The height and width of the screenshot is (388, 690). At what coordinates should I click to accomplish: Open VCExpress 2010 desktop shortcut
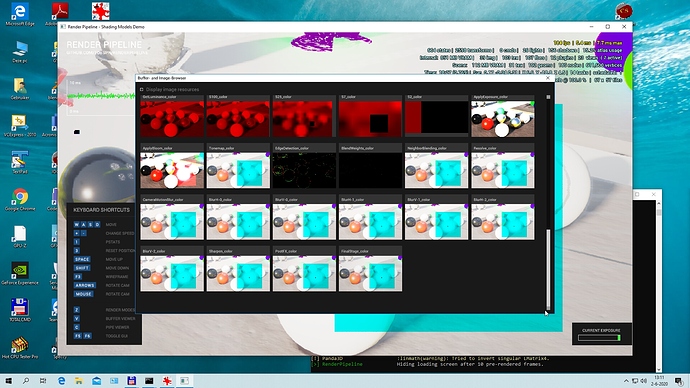tap(20, 125)
